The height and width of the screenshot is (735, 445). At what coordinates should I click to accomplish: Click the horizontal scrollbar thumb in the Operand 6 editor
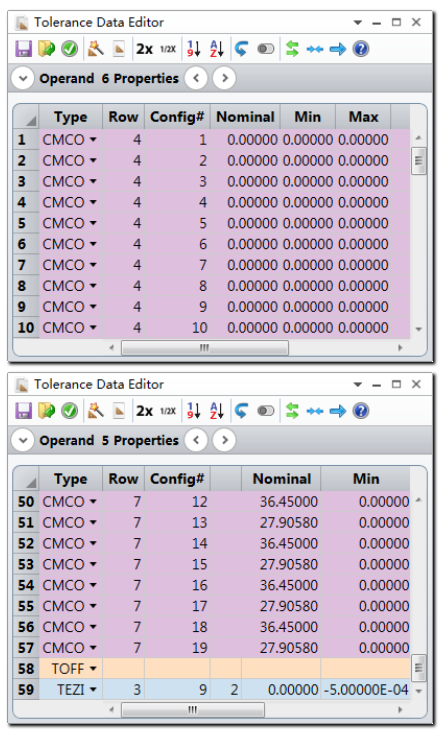point(204,348)
